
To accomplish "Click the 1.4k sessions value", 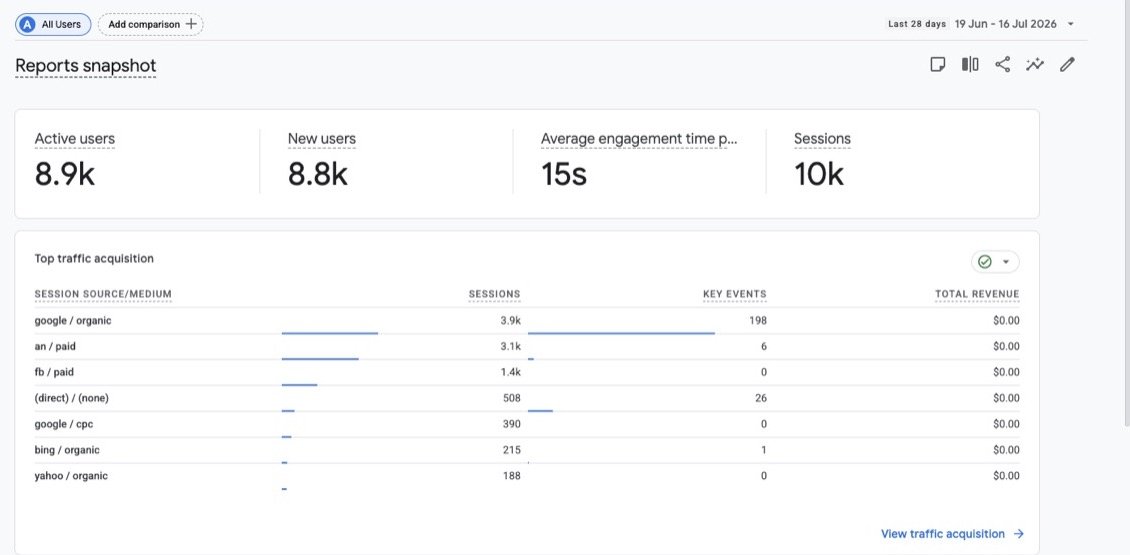I will click(x=510, y=373).
